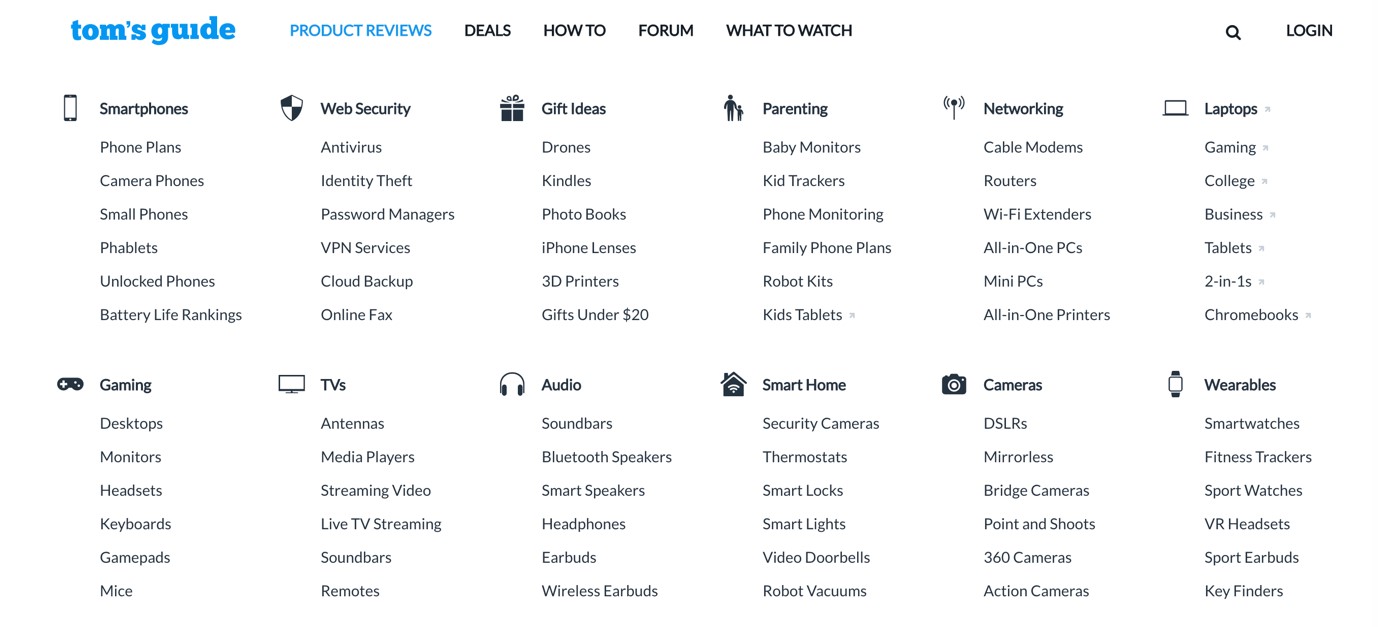Select Video Doorbells link

817,557
